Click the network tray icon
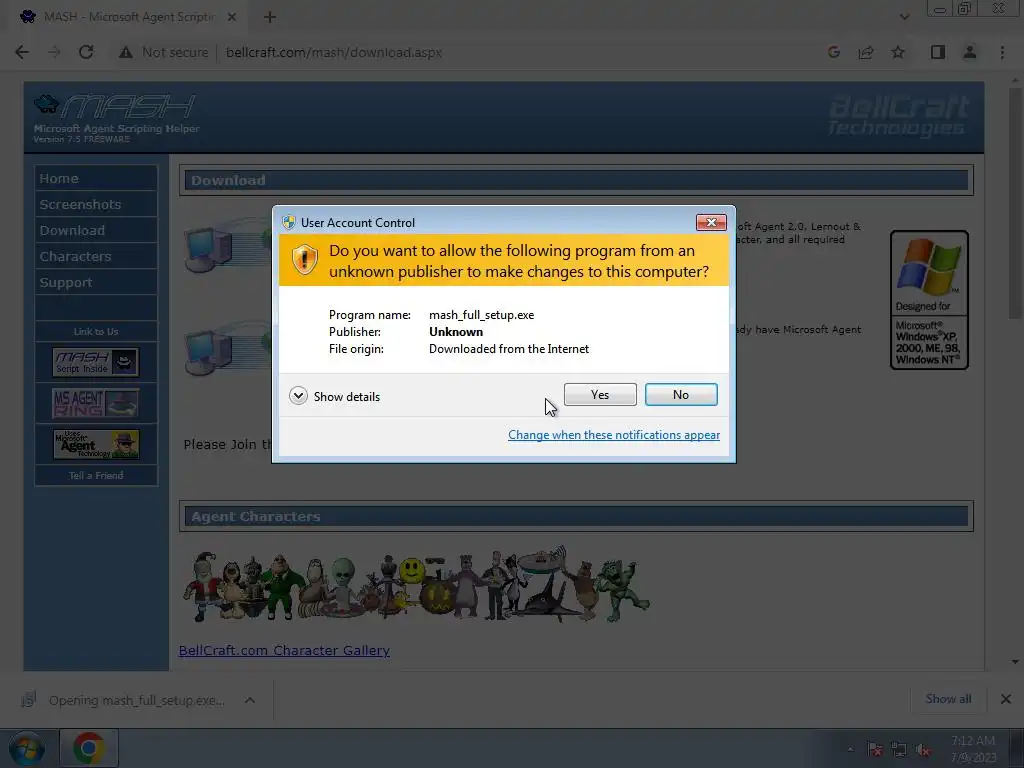 tap(899, 749)
